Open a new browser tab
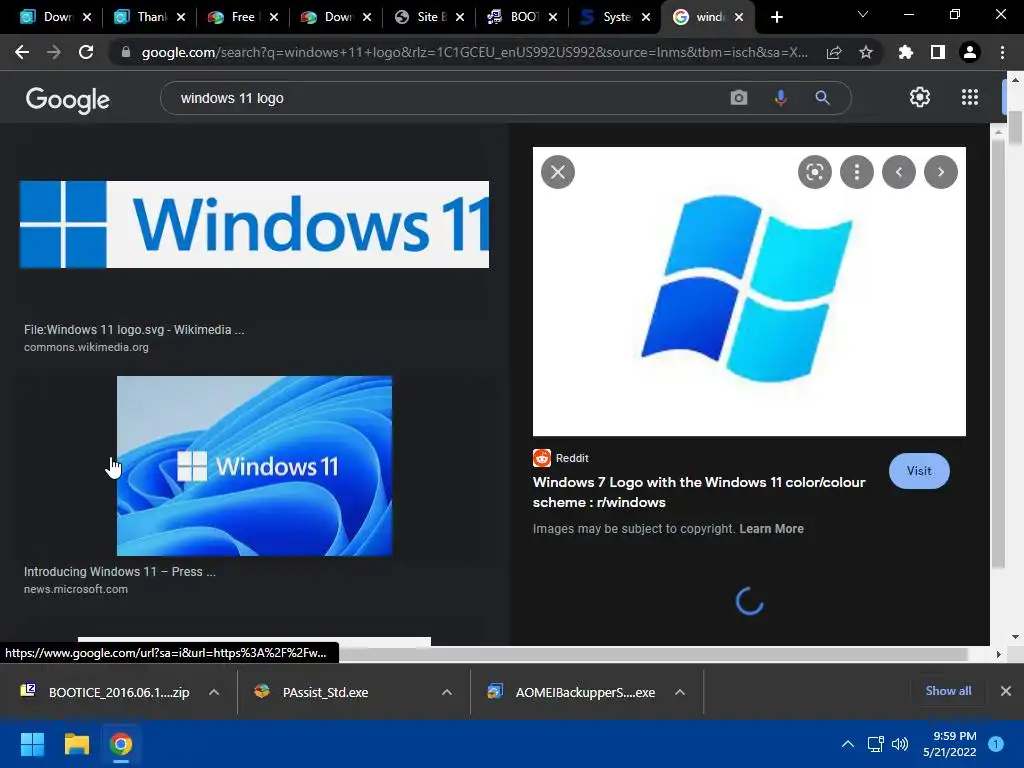 [x=776, y=17]
